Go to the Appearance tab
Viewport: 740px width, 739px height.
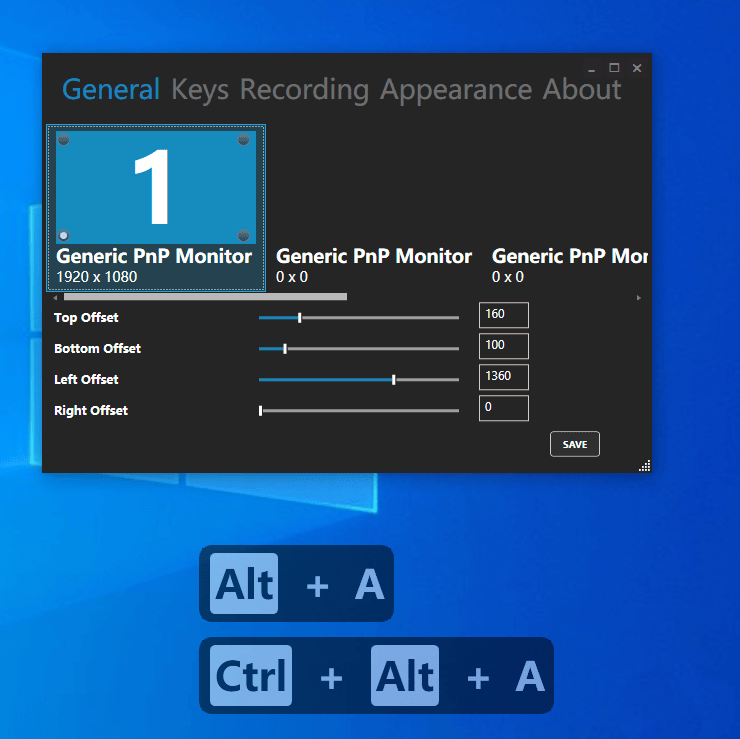click(x=455, y=90)
